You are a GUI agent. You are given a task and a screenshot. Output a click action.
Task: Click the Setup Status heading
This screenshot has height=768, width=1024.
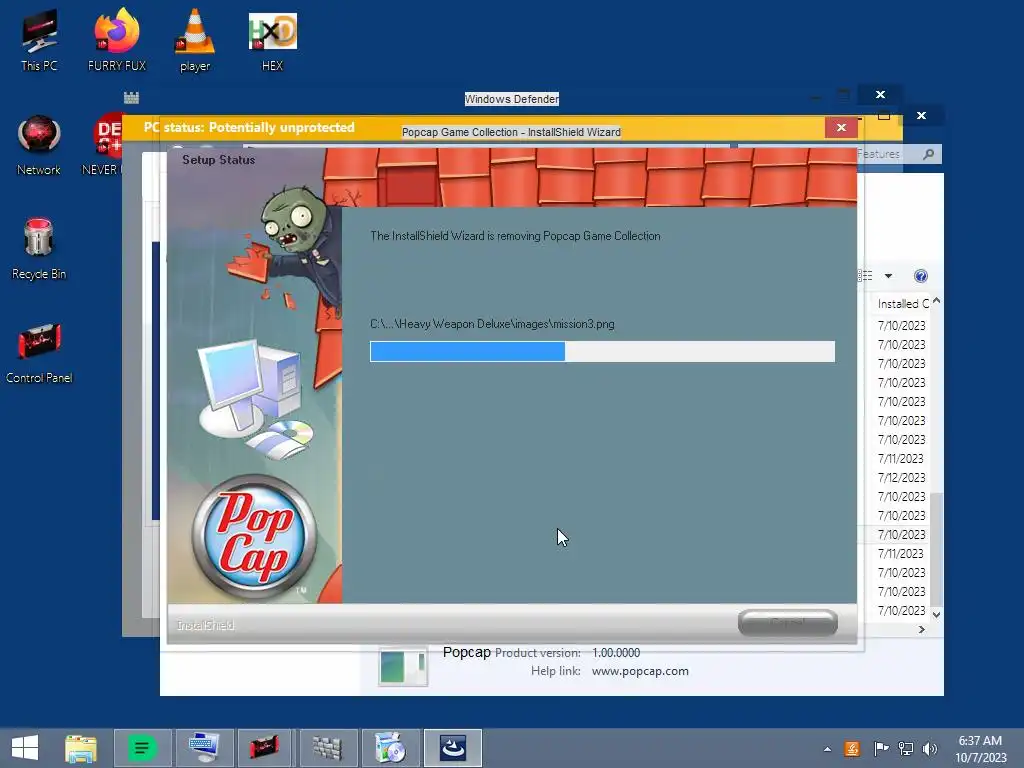218,160
